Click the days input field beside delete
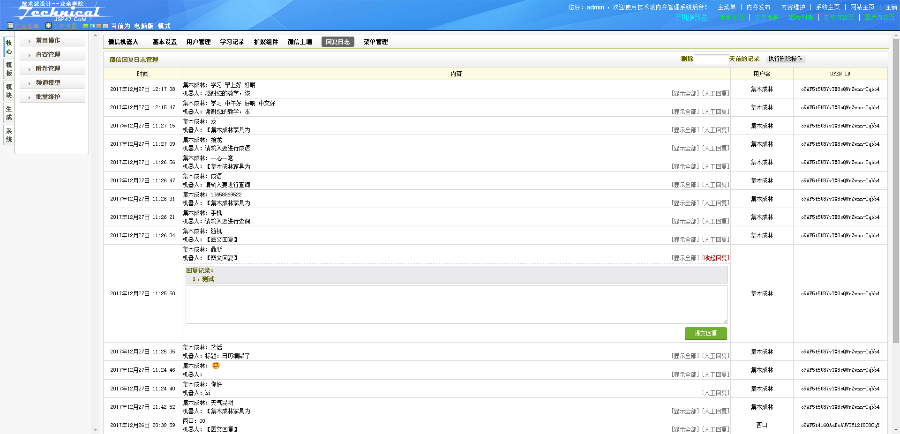 pyautogui.click(x=711, y=59)
